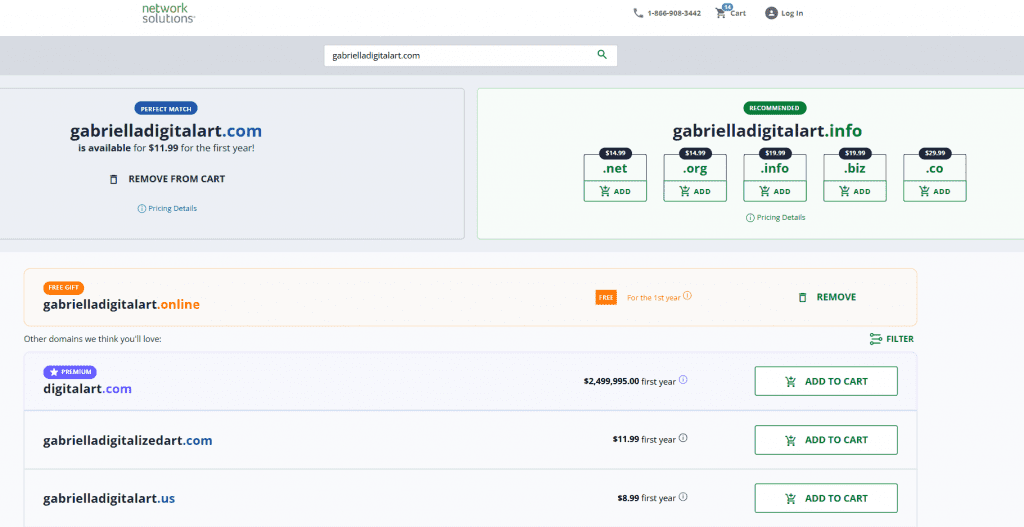1024x527 pixels.
Task: Click the Premium star badge on digitalart.com
Action: pos(70,372)
